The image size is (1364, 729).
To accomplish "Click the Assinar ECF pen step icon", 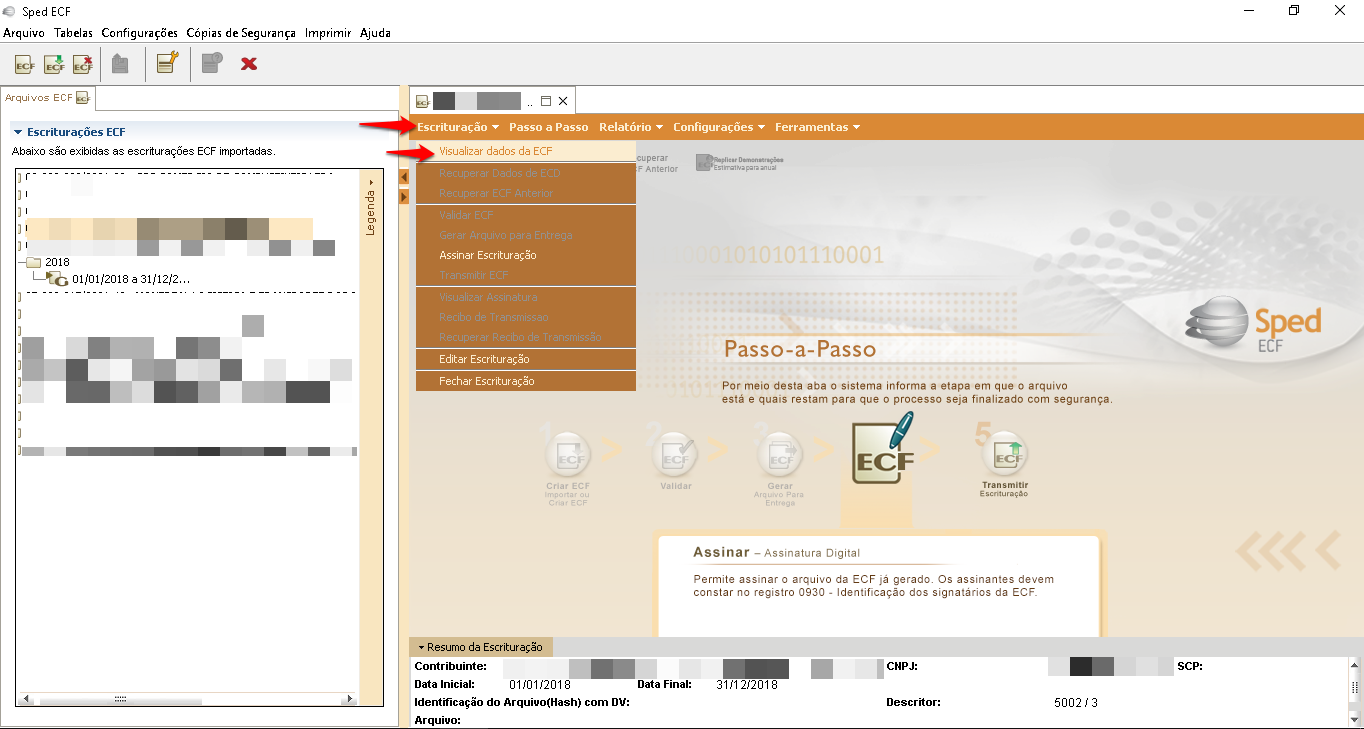I will [883, 448].
